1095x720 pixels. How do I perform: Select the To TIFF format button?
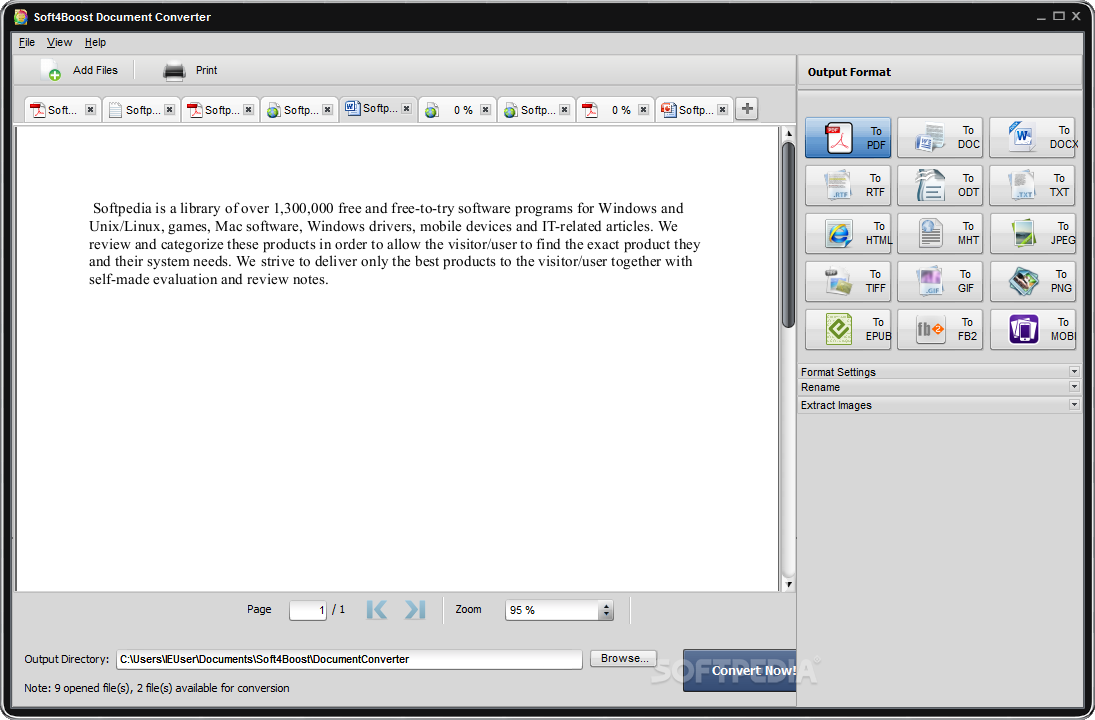tap(848, 281)
